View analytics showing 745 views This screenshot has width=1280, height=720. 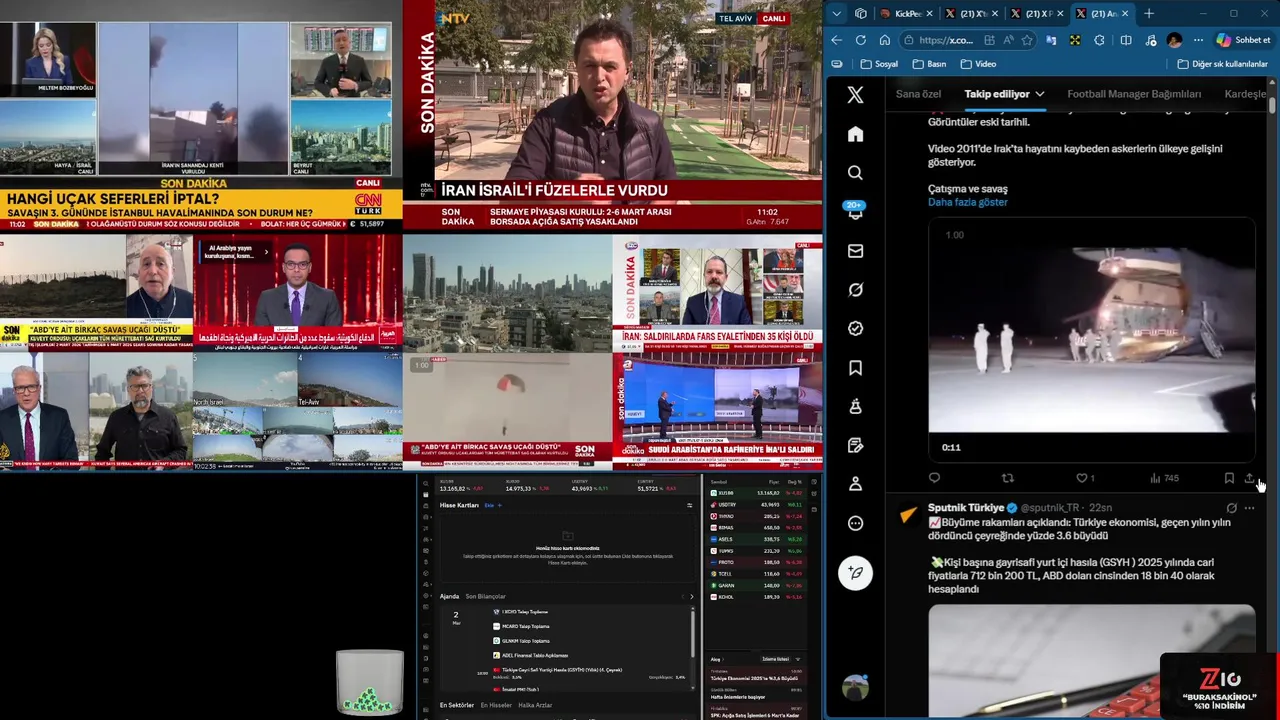pos(1164,478)
